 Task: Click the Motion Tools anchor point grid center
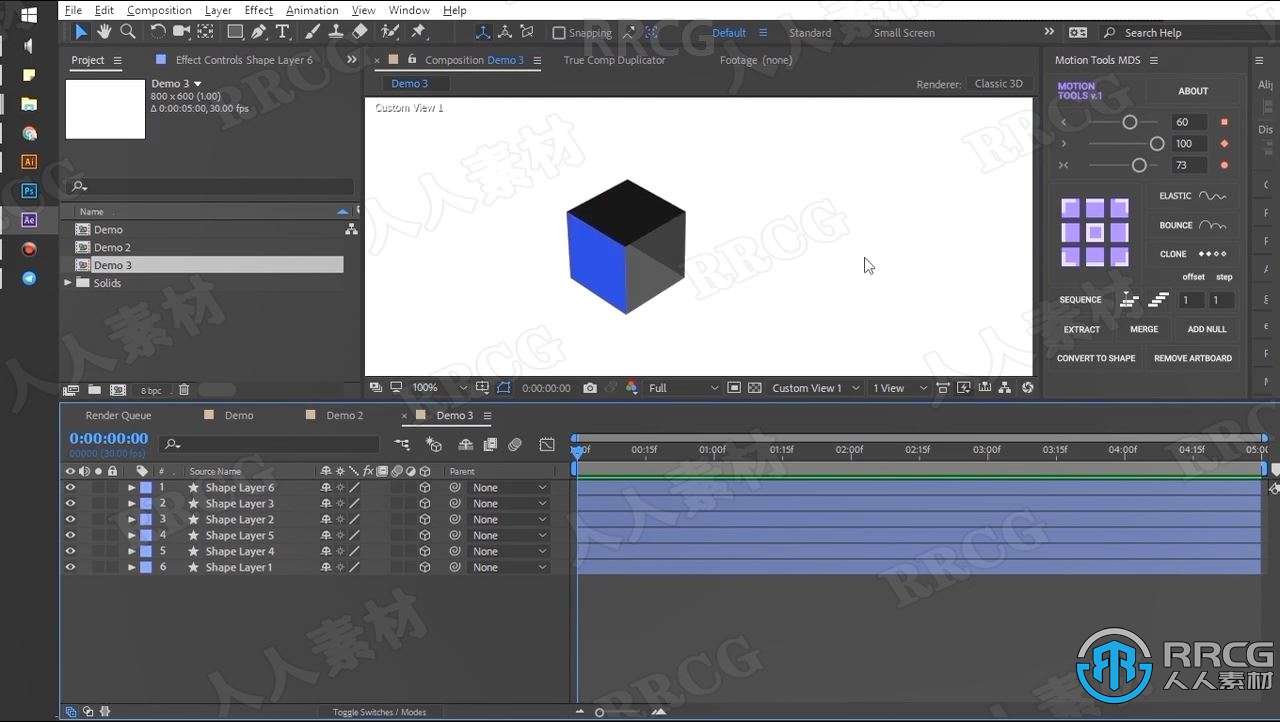(x=1095, y=232)
